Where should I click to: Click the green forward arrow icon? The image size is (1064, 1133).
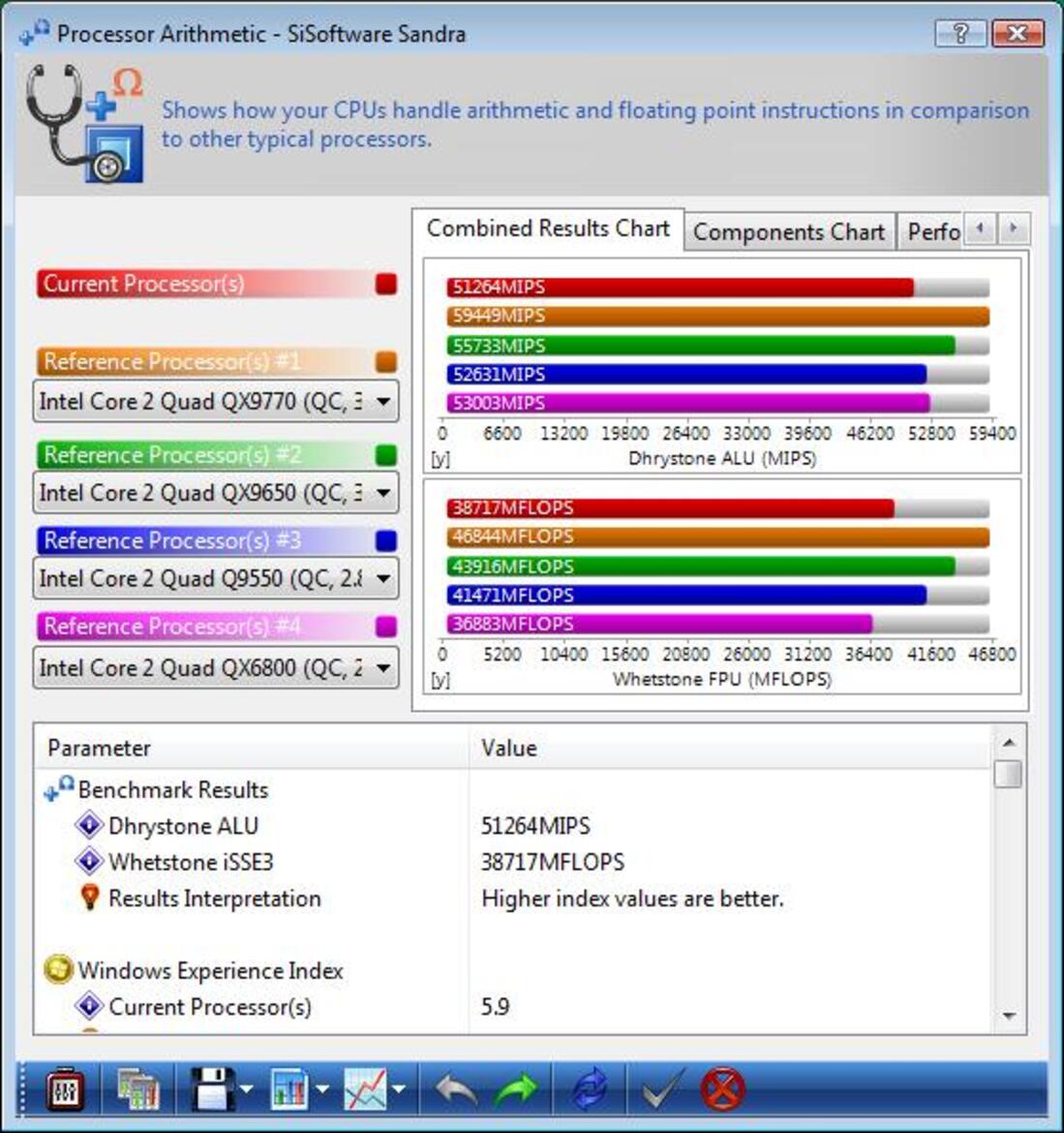point(516,1088)
